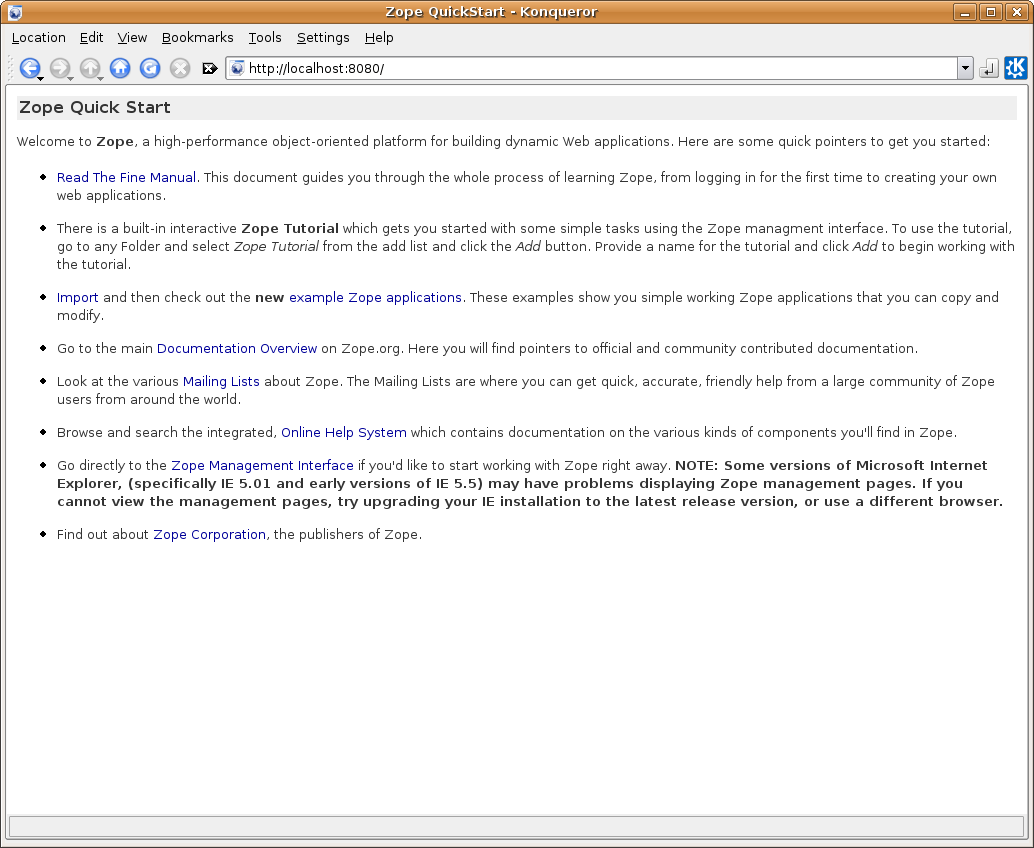Click the toolbar drag handle left of Back

pos(10,68)
